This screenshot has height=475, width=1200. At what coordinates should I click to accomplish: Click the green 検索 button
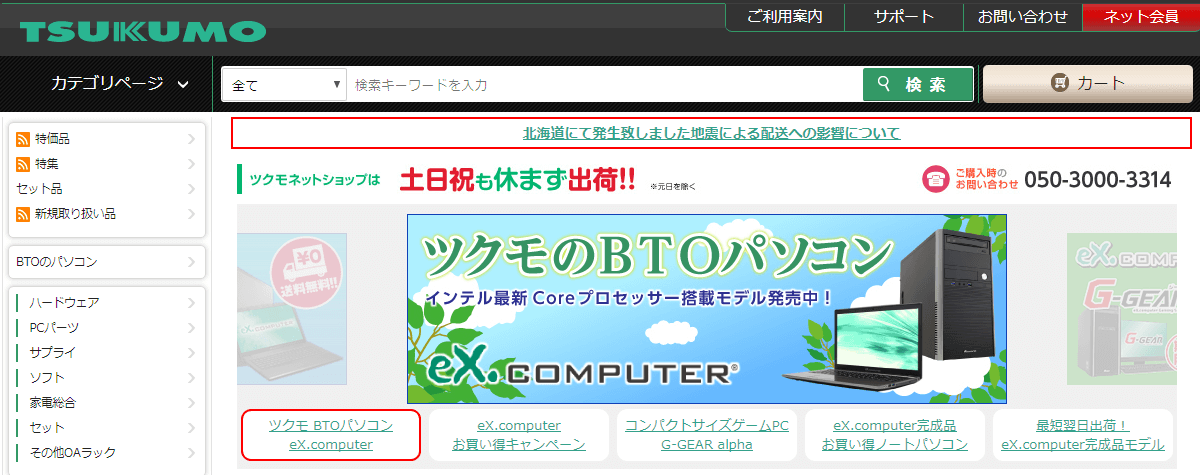coord(918,85)
